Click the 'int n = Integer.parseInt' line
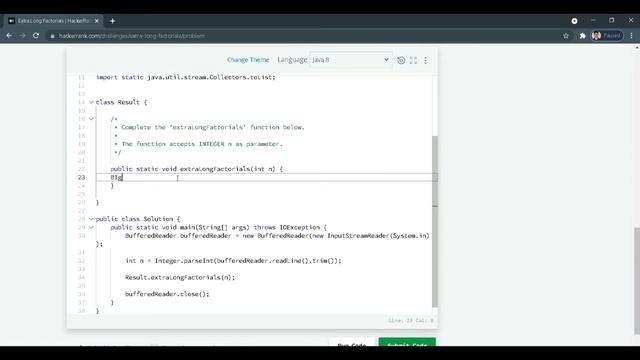This screenshot has width=640, height=360. (x=233, y=261)
